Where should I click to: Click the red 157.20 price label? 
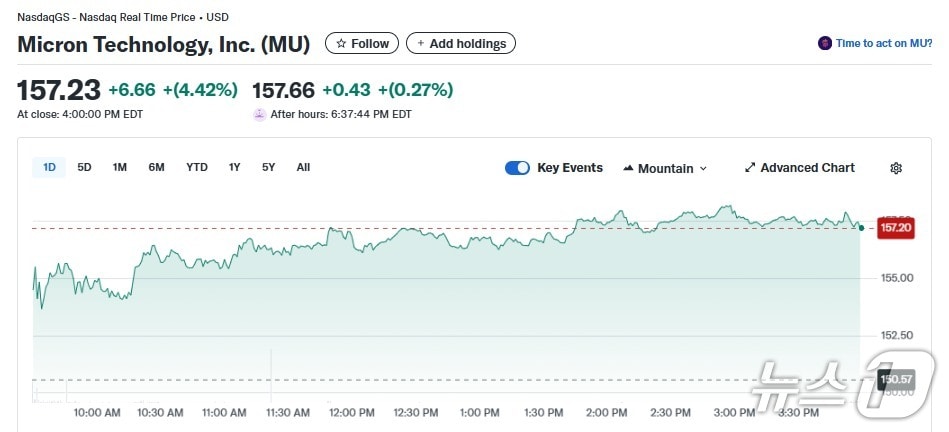pos(895,228)
